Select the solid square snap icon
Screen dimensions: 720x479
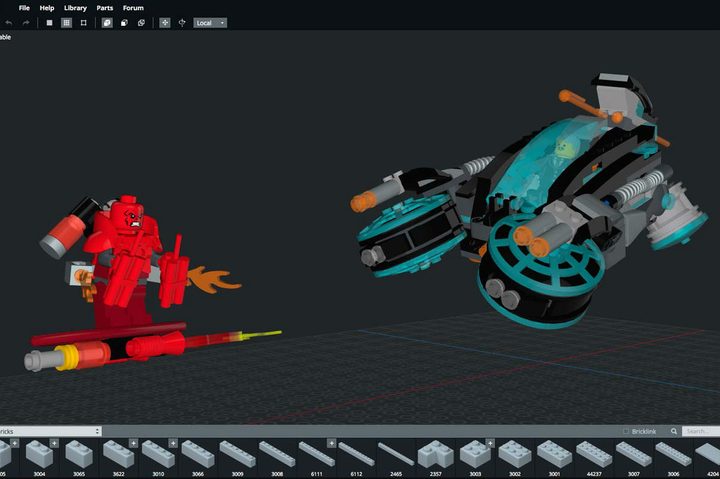(x=49, y=23)
